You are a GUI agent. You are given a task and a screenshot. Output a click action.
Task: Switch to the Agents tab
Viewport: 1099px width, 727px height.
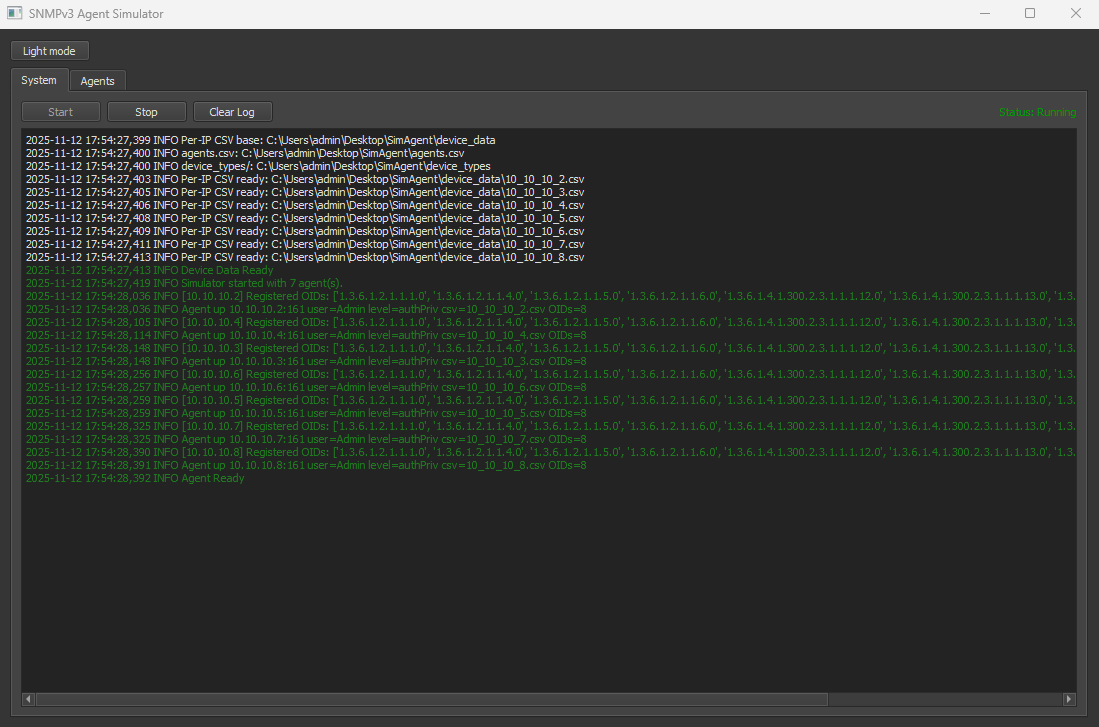coord(97,81)
